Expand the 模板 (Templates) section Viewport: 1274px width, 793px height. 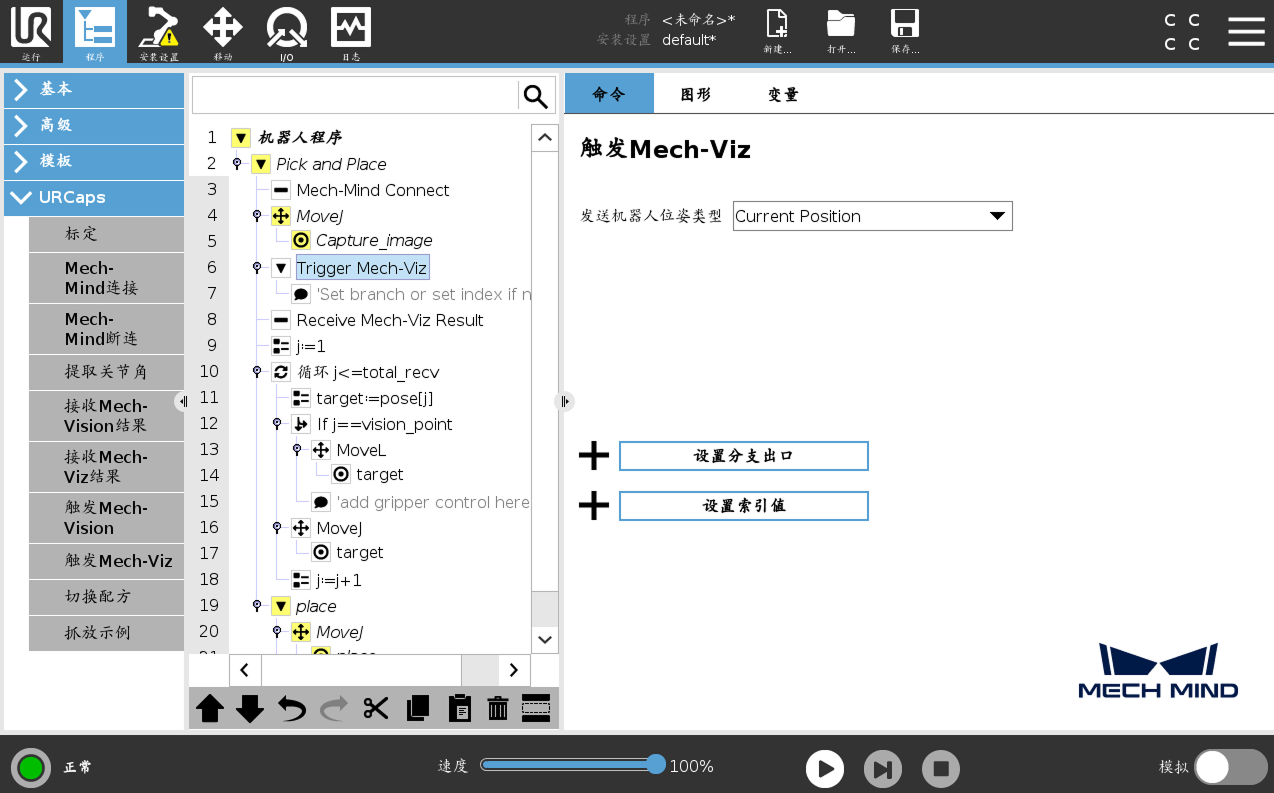click(x=94, y=161)
